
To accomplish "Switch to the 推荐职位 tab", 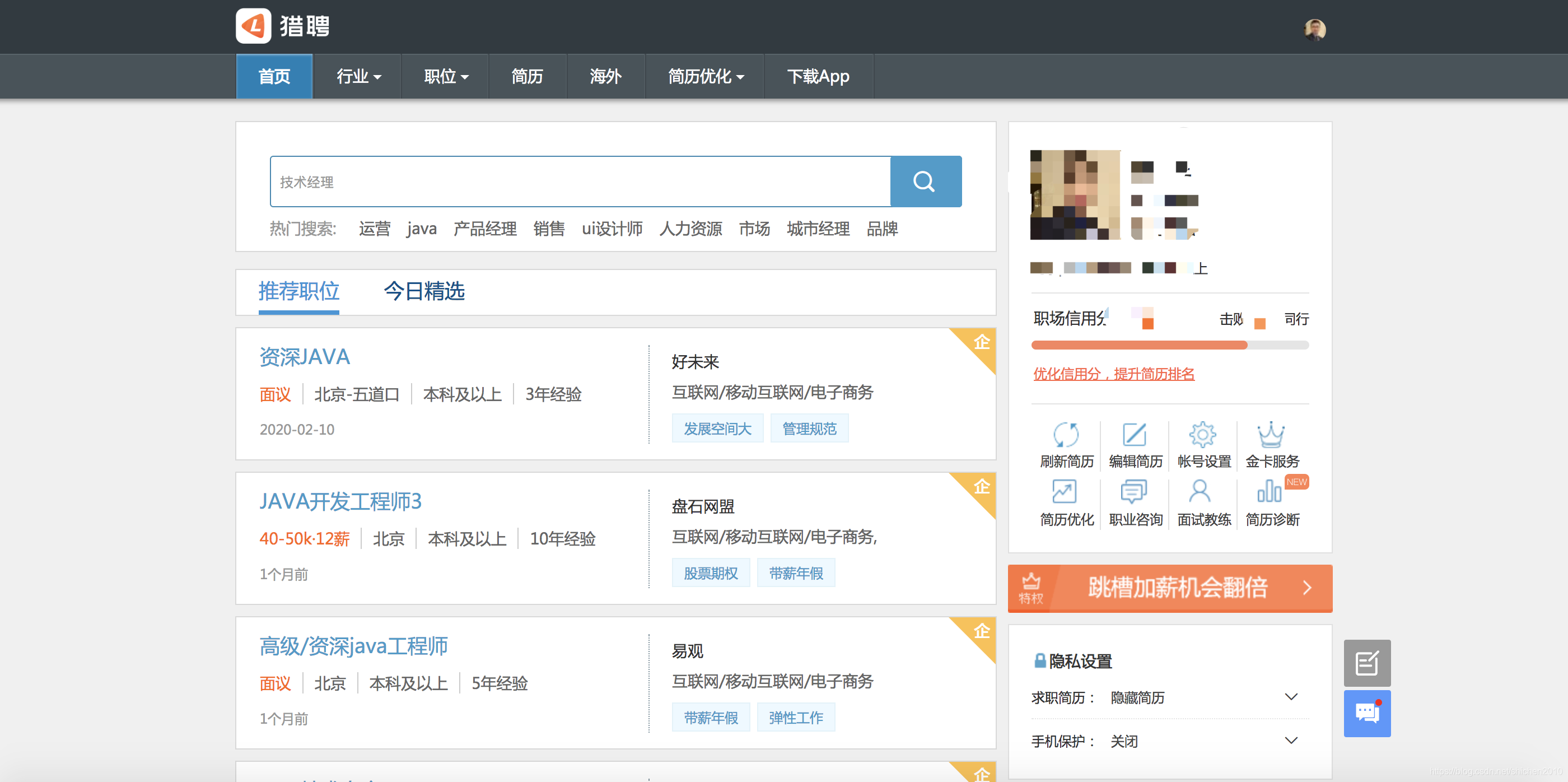I will 298,292.
